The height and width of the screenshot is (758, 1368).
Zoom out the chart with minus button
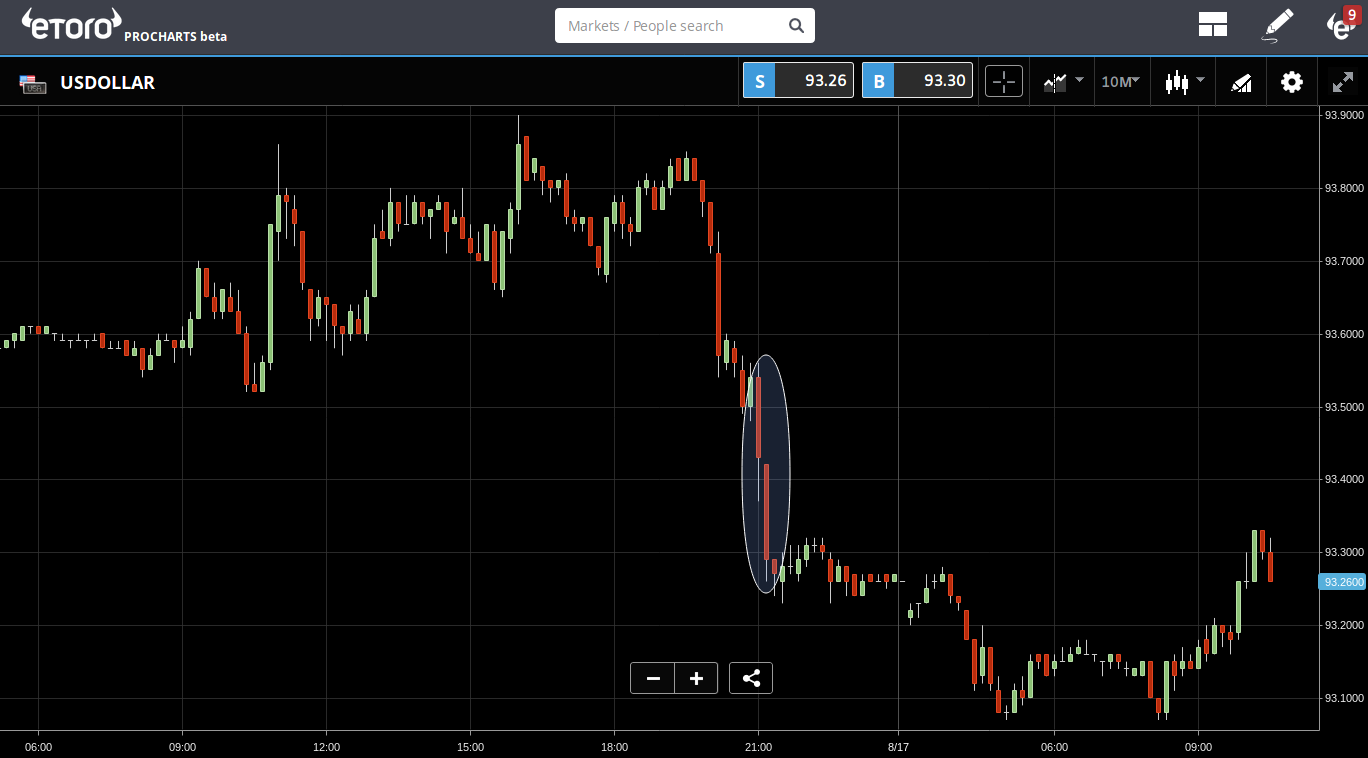click(653, 678)
